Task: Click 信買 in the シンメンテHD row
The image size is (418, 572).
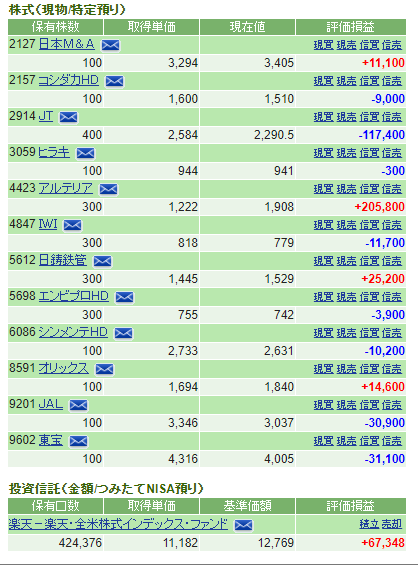Action: 369,333
